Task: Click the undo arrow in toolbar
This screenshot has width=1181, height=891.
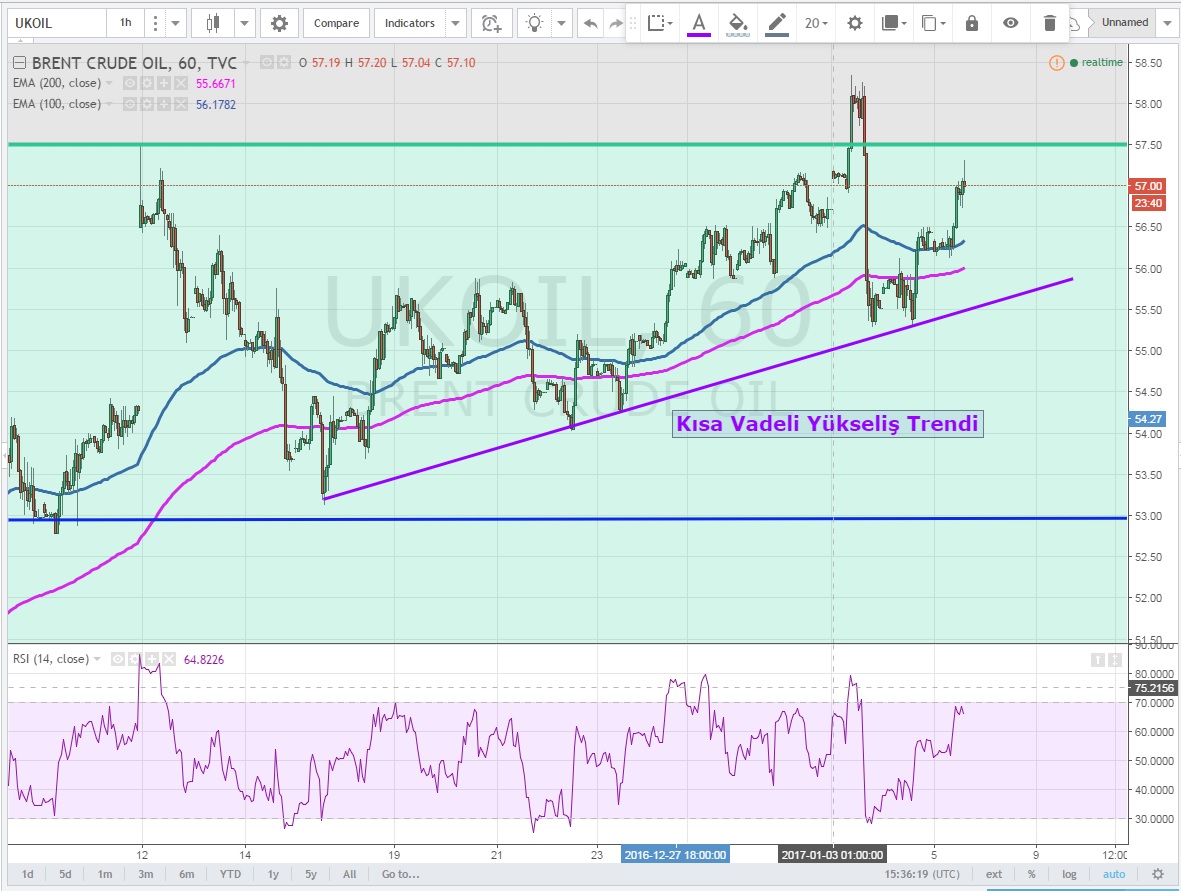Action: tap(591, 23)
